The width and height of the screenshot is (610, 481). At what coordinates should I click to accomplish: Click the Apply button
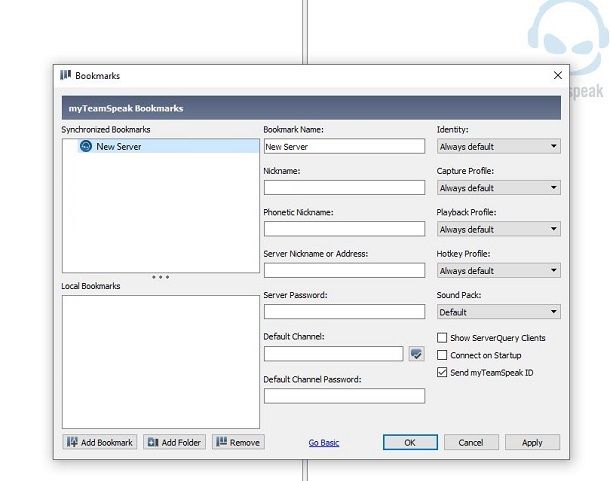tap(532, 442)
